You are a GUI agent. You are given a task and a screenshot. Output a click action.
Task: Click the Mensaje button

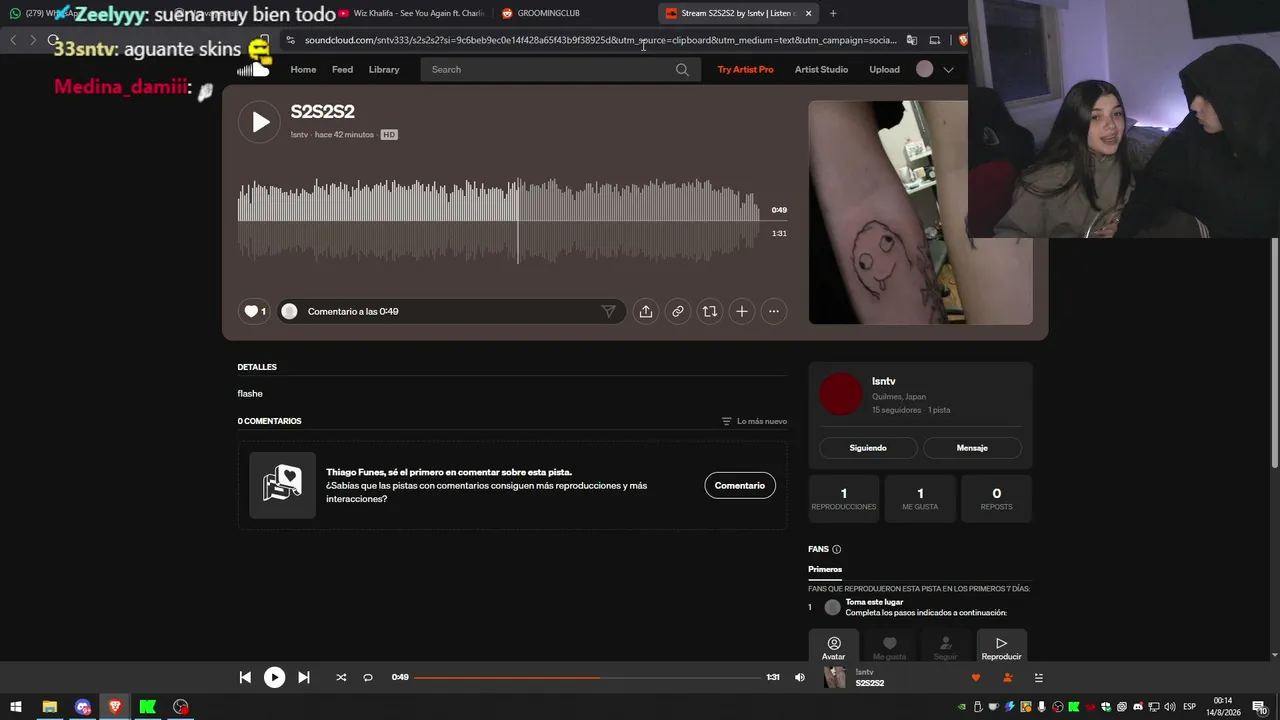click(x=972, y=448)
